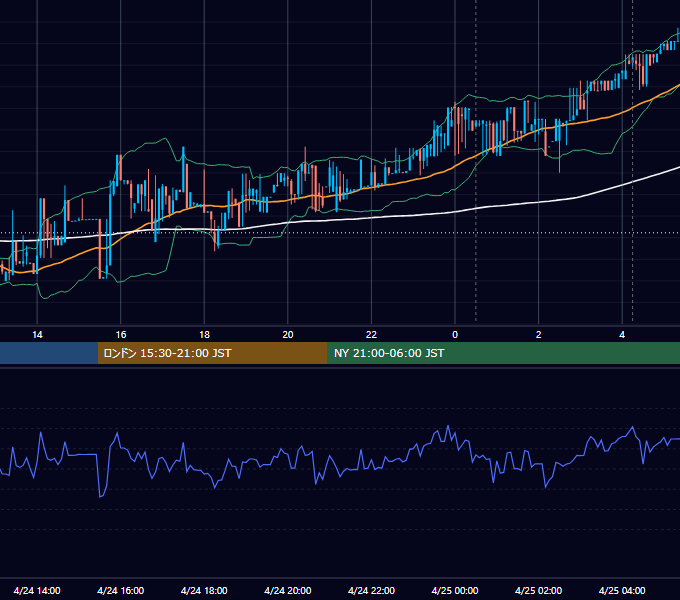Click the 2 hour label on price chart axis
The image size is (680, 600).
[x=539, y=335]
